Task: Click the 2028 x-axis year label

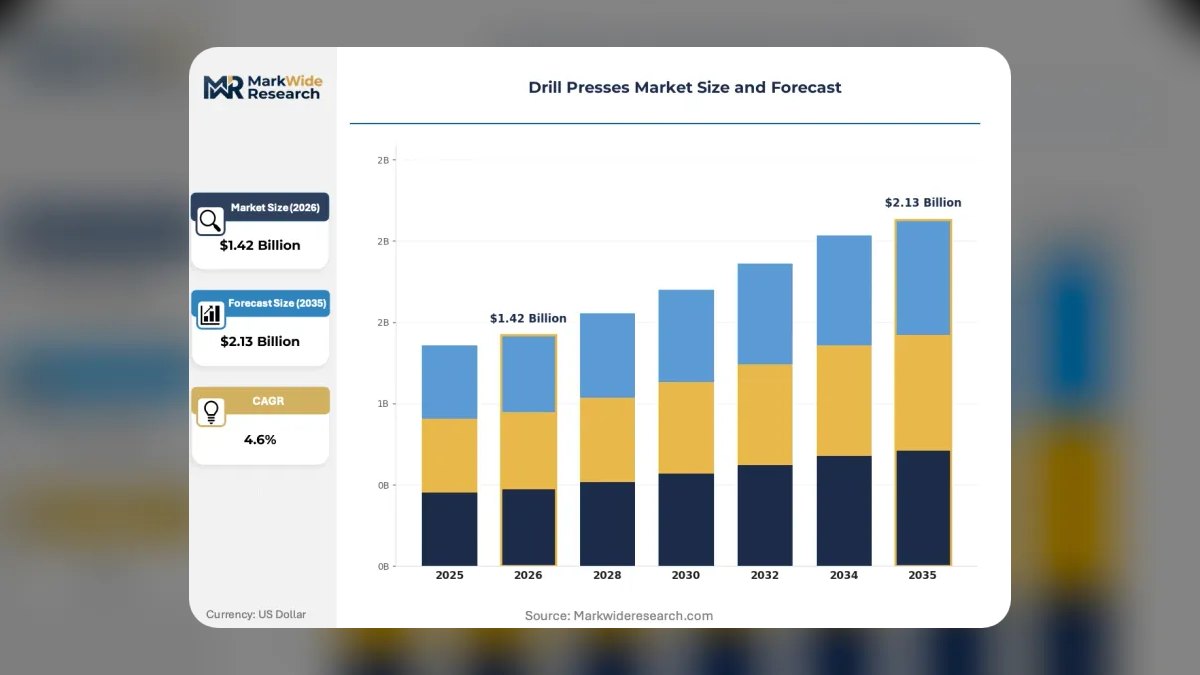Action: click(607, 575)
